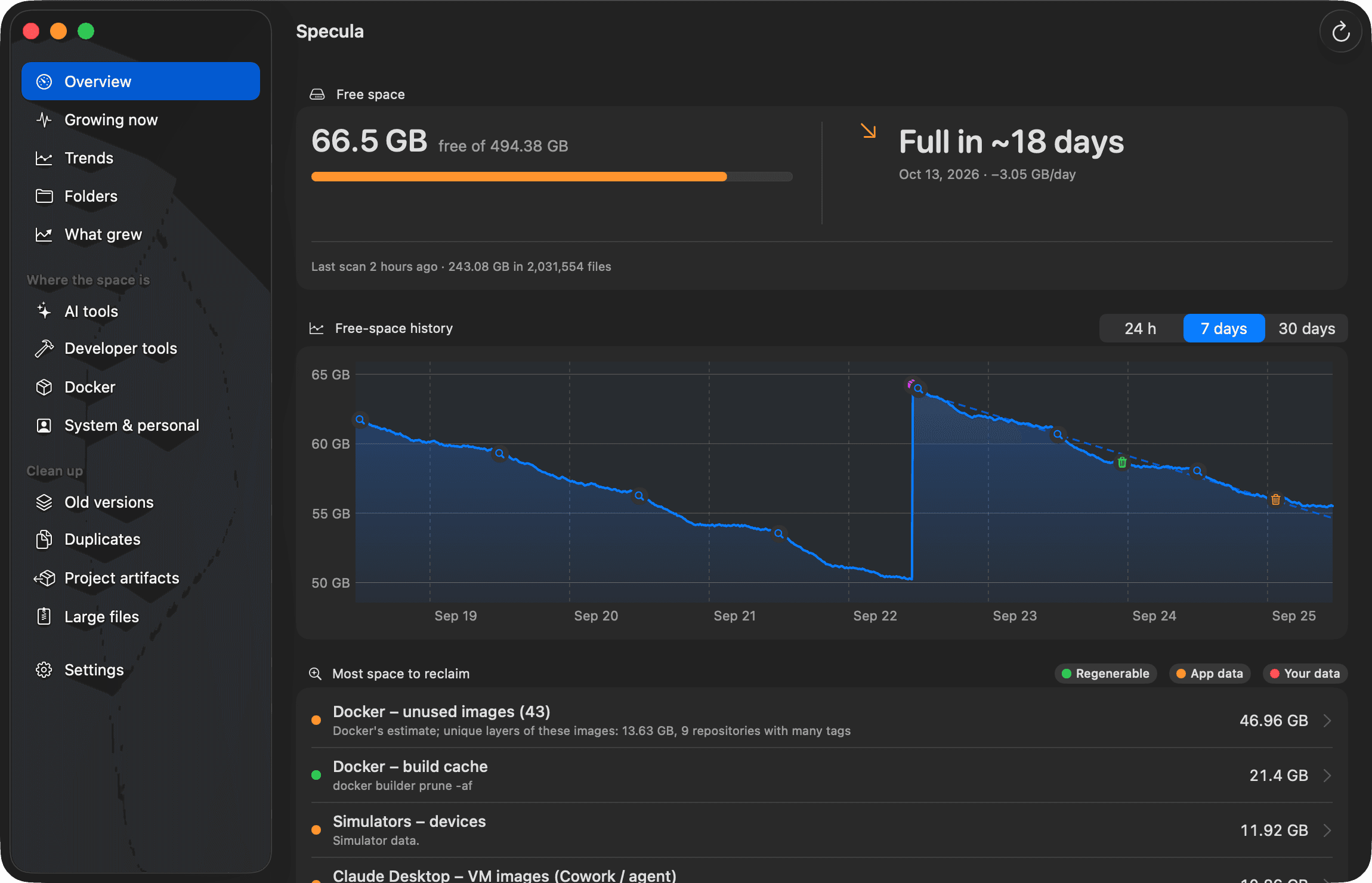This screenshot has width=1372, height=883.
Task: Click the orange trash marker on chart
Action: 1275,499
